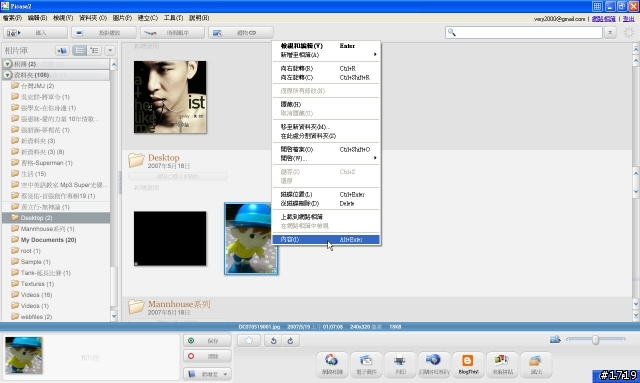This screenshot has height=383, width=640.
Task: Click the search input field
Action: coord(524,32)
